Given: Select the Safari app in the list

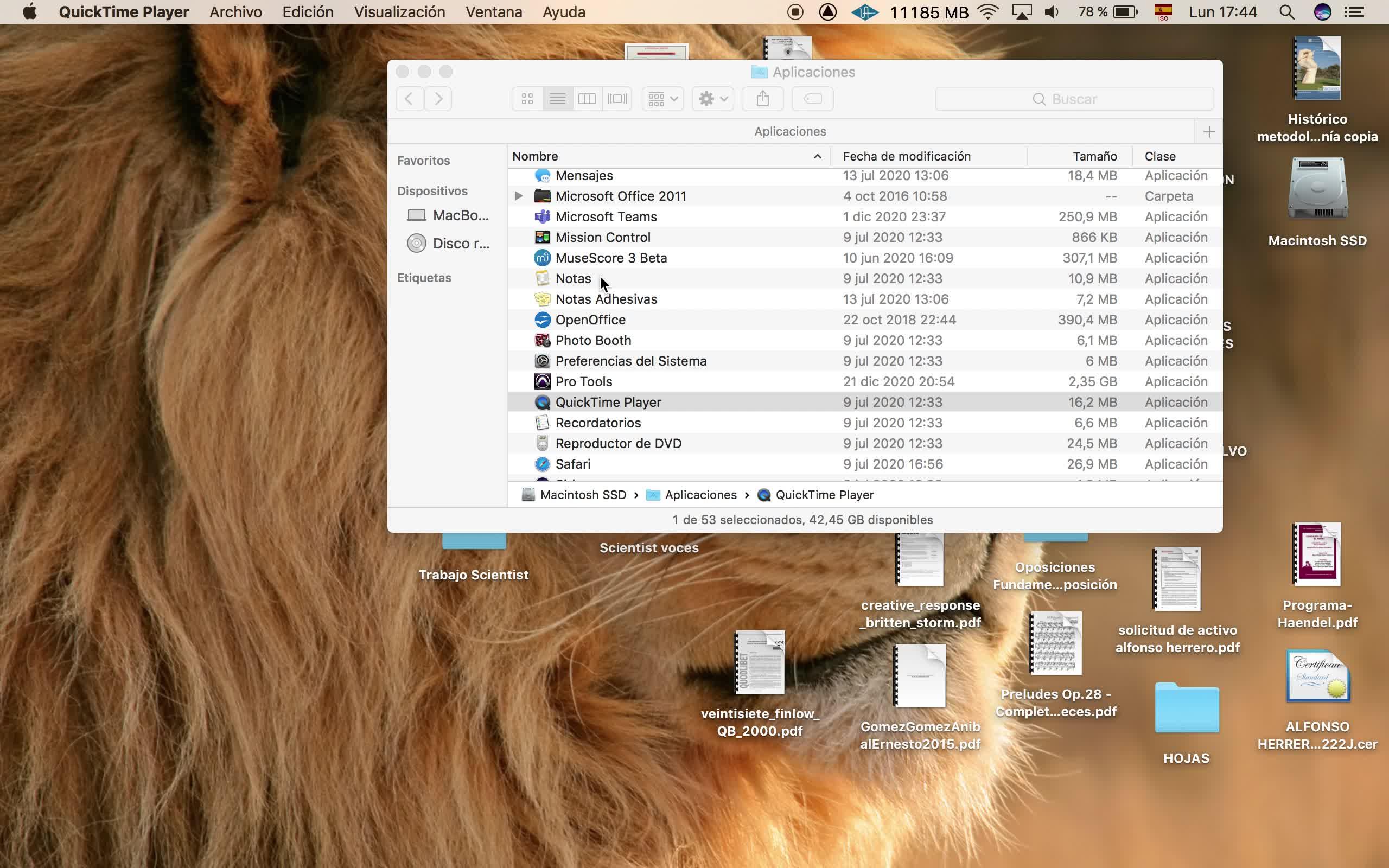Looking at the screenshot, I should 572,464.
